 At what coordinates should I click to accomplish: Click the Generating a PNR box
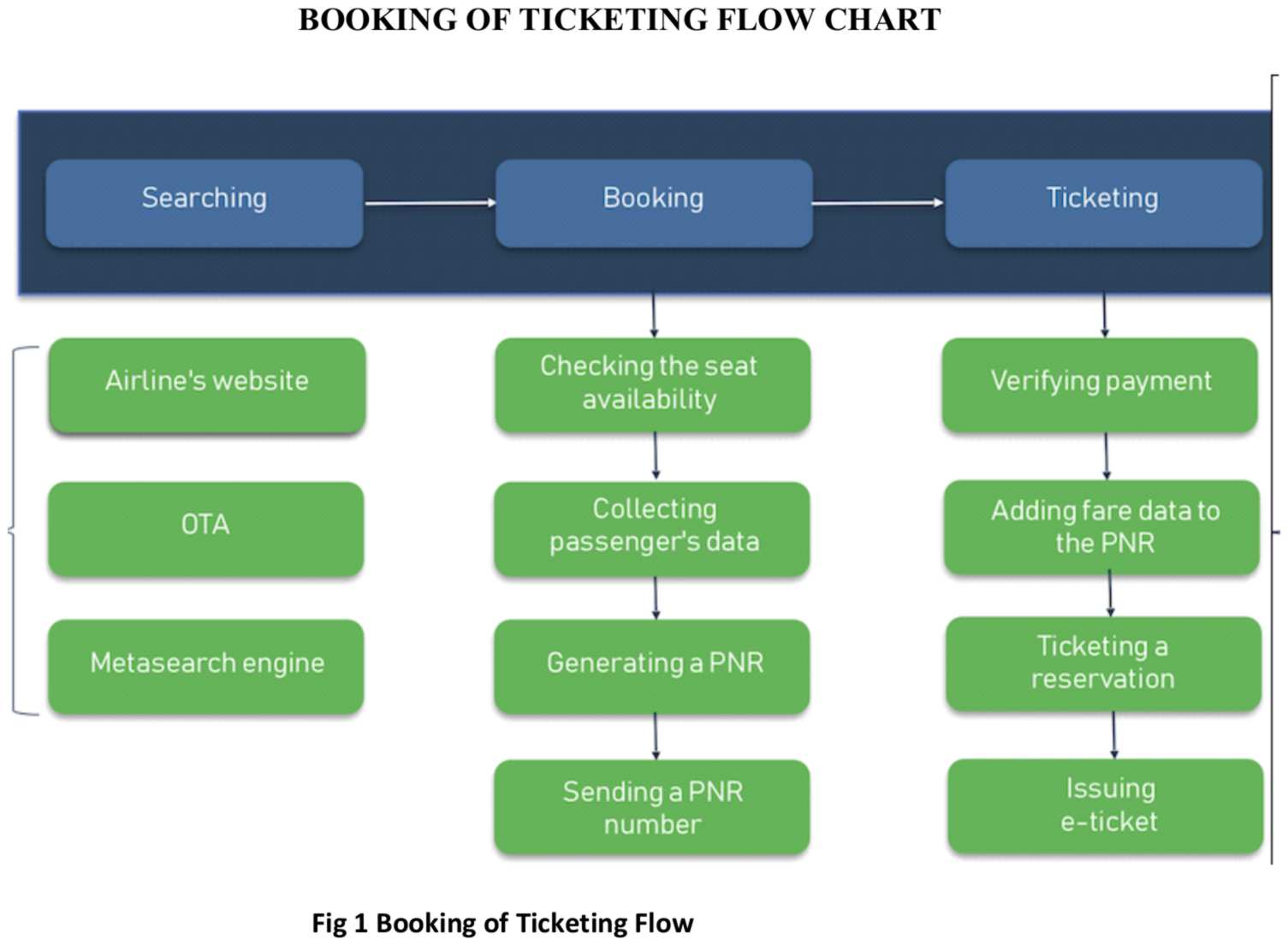pyautogui.click(x=652, y=666)
